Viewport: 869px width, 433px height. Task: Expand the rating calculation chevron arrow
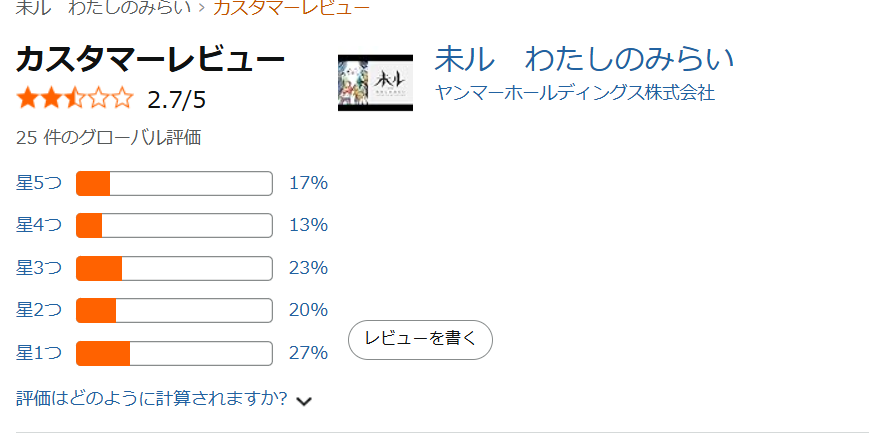(304, 401)
